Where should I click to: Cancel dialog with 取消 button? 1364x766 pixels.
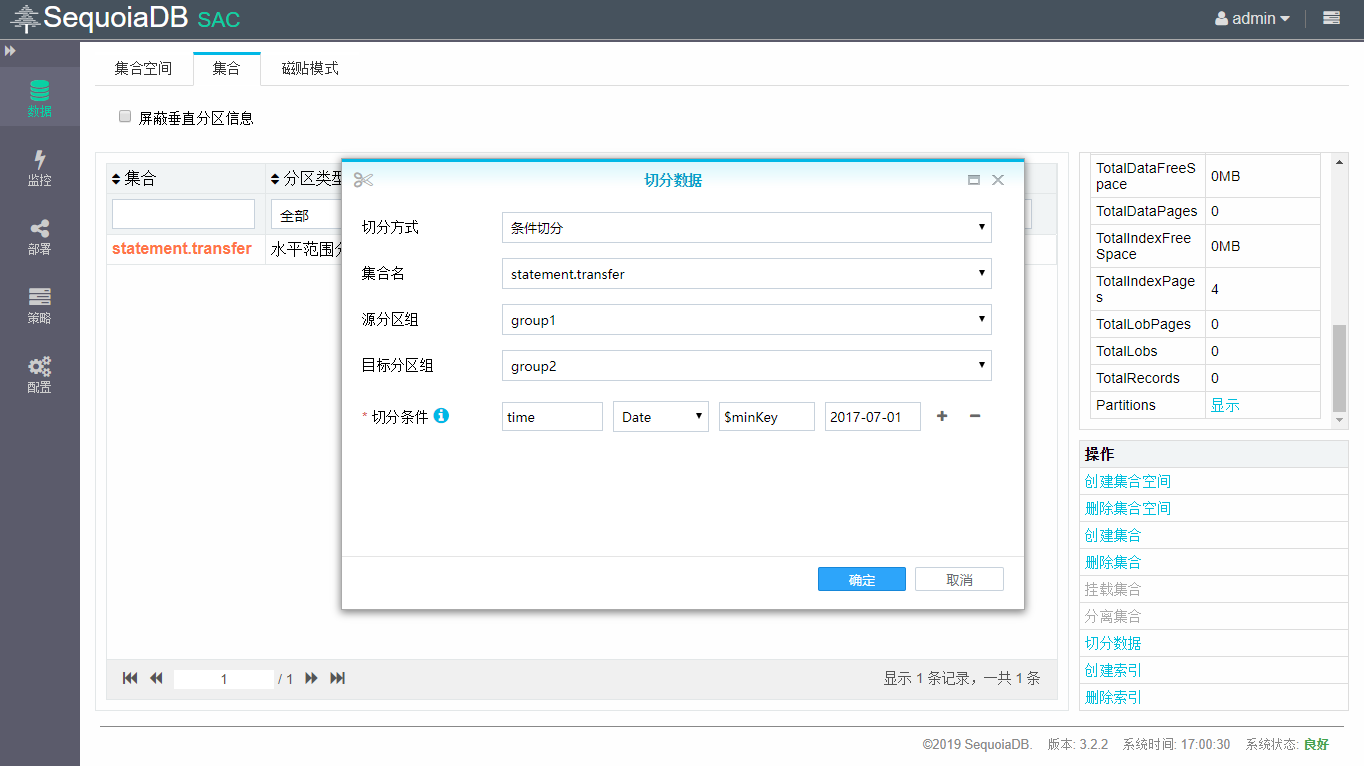(x=960, y=580)
